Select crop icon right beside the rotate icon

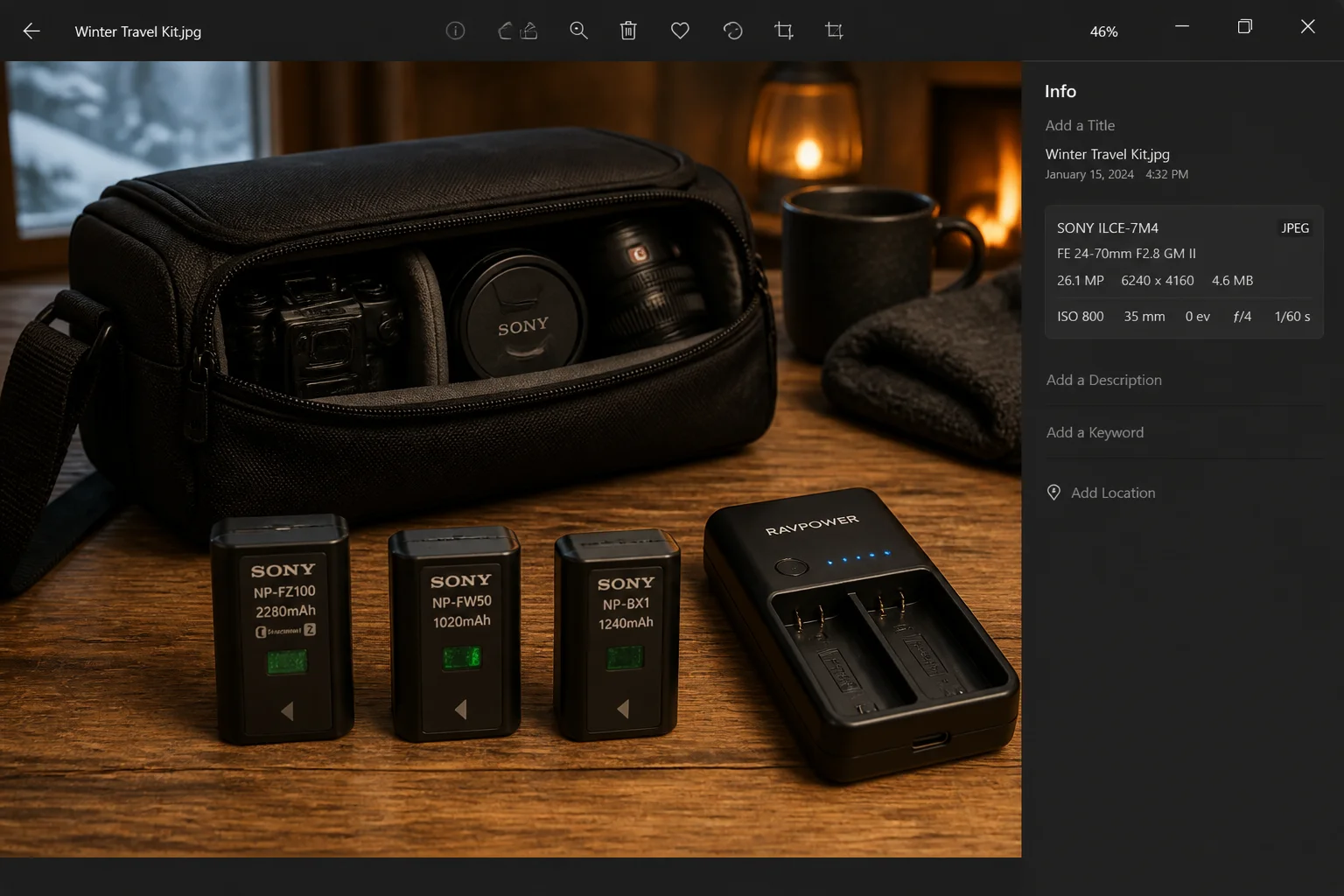tap(784, 31)
